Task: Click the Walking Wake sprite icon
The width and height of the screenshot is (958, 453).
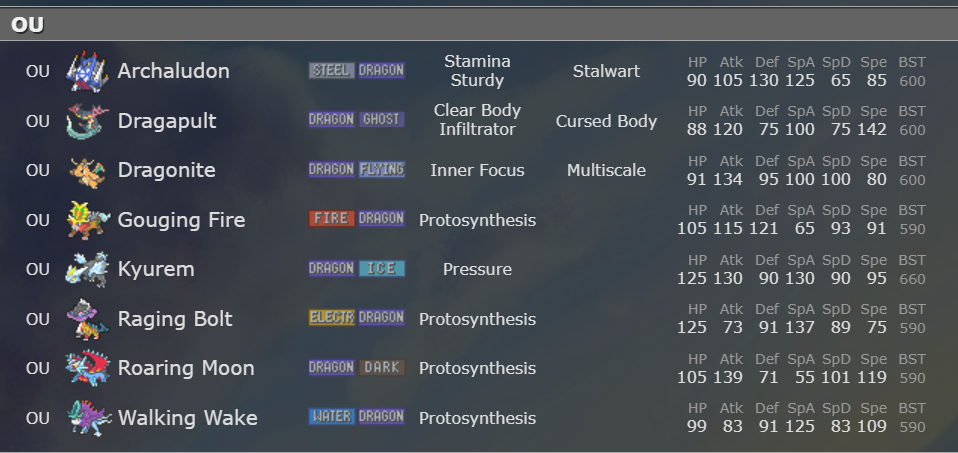Action: pos(87,418)
